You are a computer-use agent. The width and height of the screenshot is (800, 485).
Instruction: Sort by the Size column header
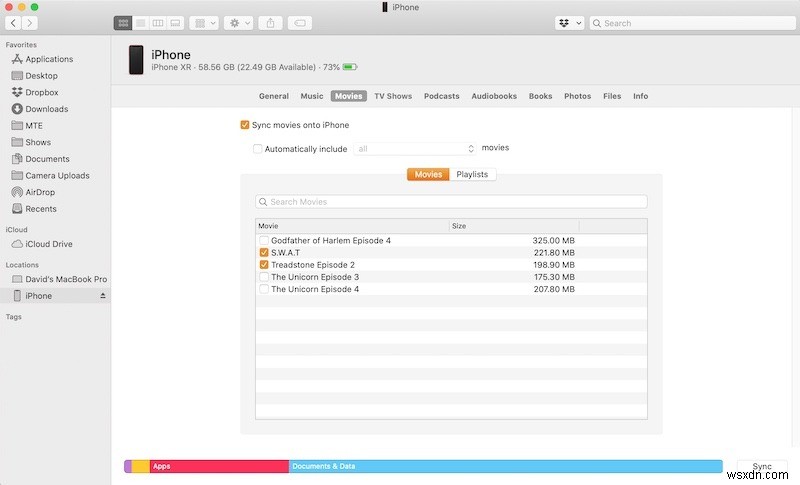[x=514, y=226]
